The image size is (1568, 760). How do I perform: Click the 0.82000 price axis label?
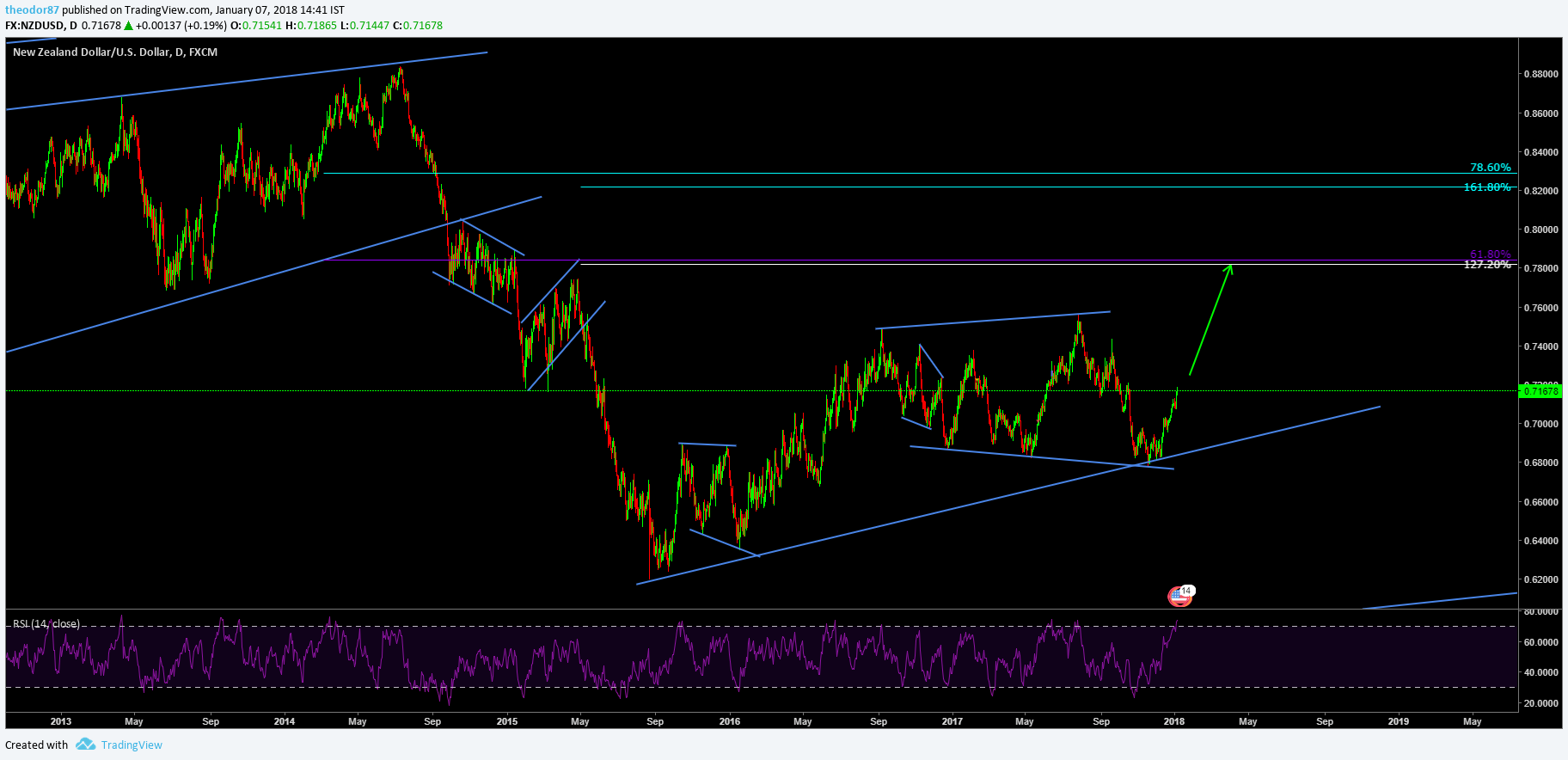point(1540,191)
